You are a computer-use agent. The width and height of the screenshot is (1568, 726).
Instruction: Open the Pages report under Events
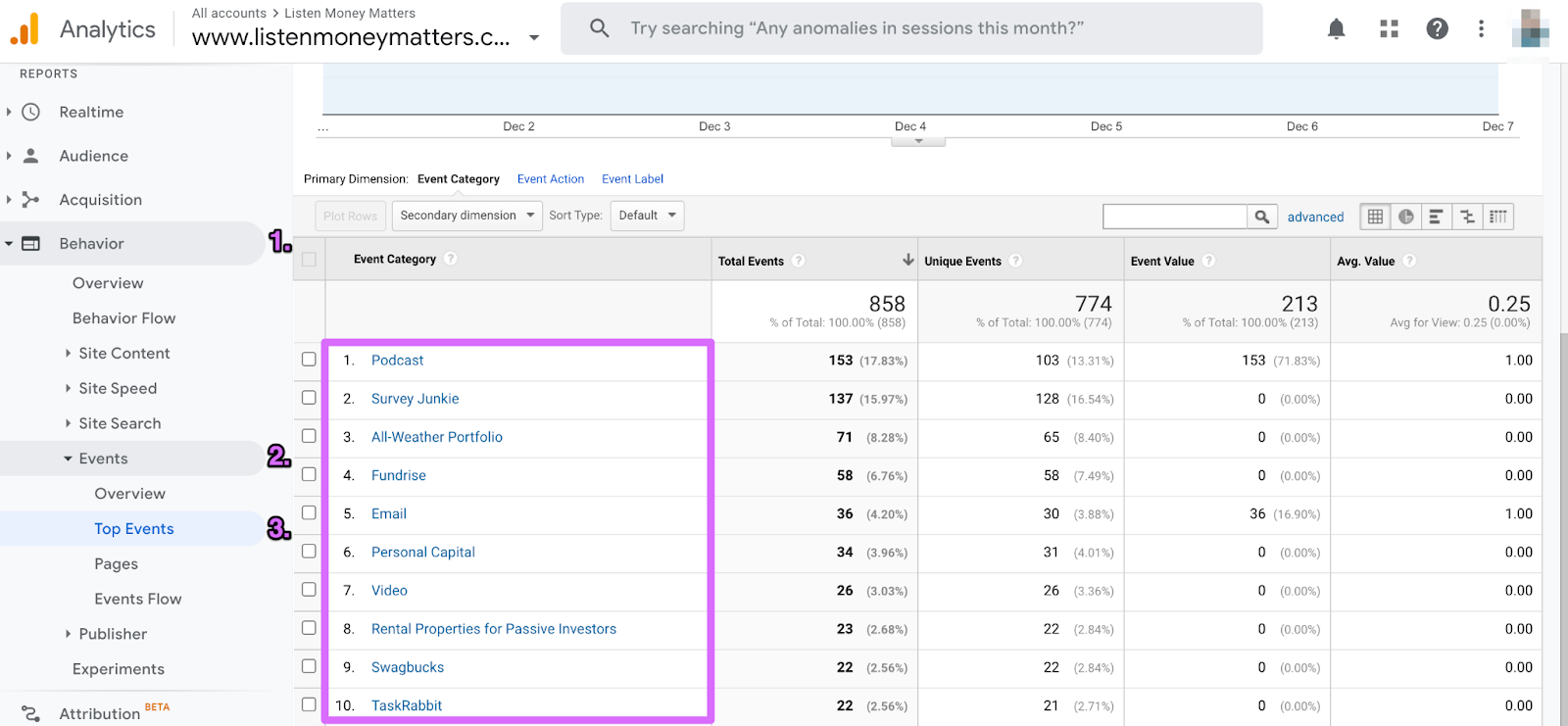[116, 564]
